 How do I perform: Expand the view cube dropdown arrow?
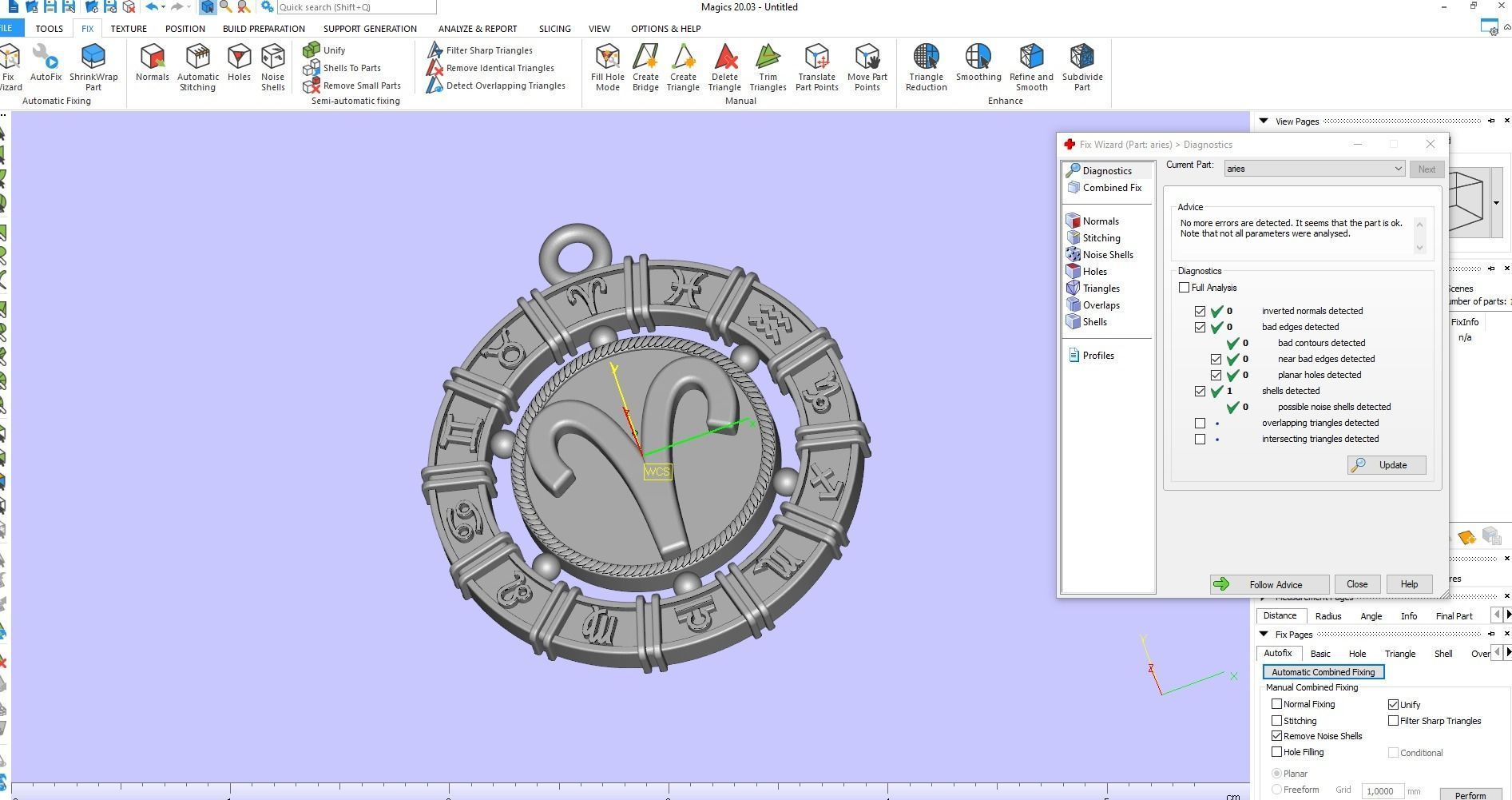click(x=1496, y=203)
